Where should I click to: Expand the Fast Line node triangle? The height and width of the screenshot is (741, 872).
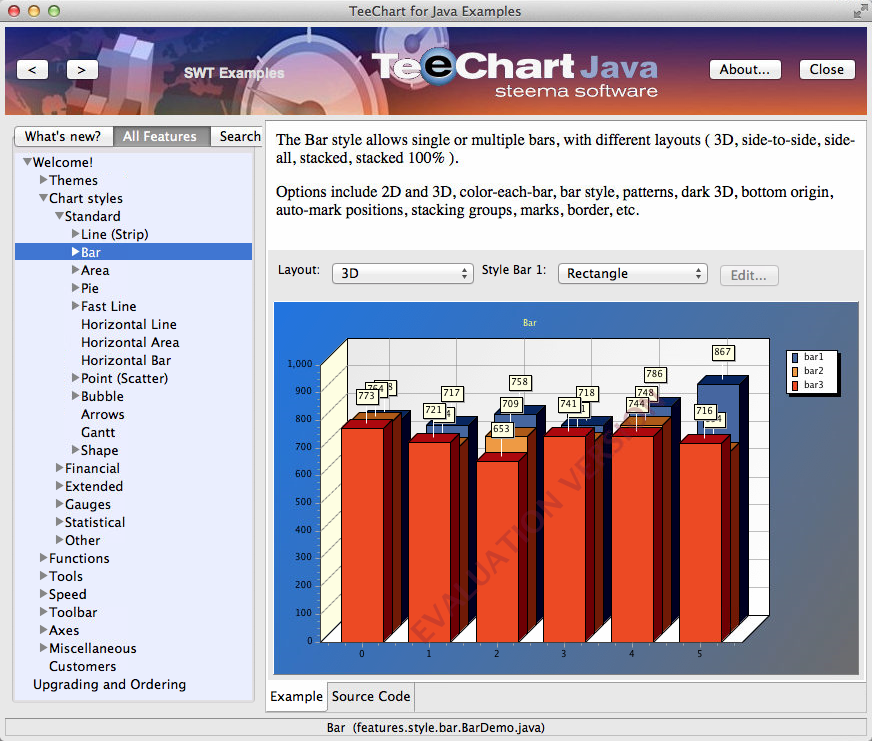[x=75, y=306]
